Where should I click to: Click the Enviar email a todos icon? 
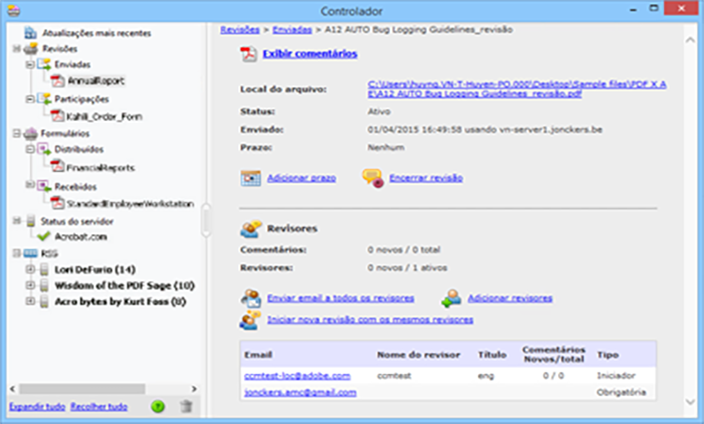[251, 298]
